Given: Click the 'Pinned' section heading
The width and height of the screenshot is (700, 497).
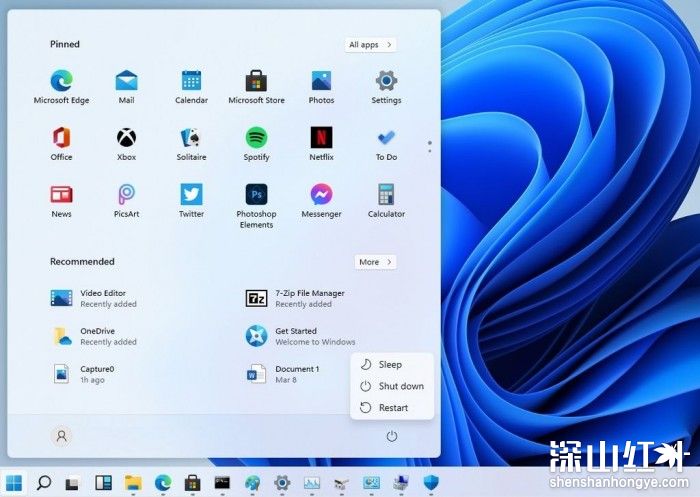Looking at the screenshot, I should 65,44.
